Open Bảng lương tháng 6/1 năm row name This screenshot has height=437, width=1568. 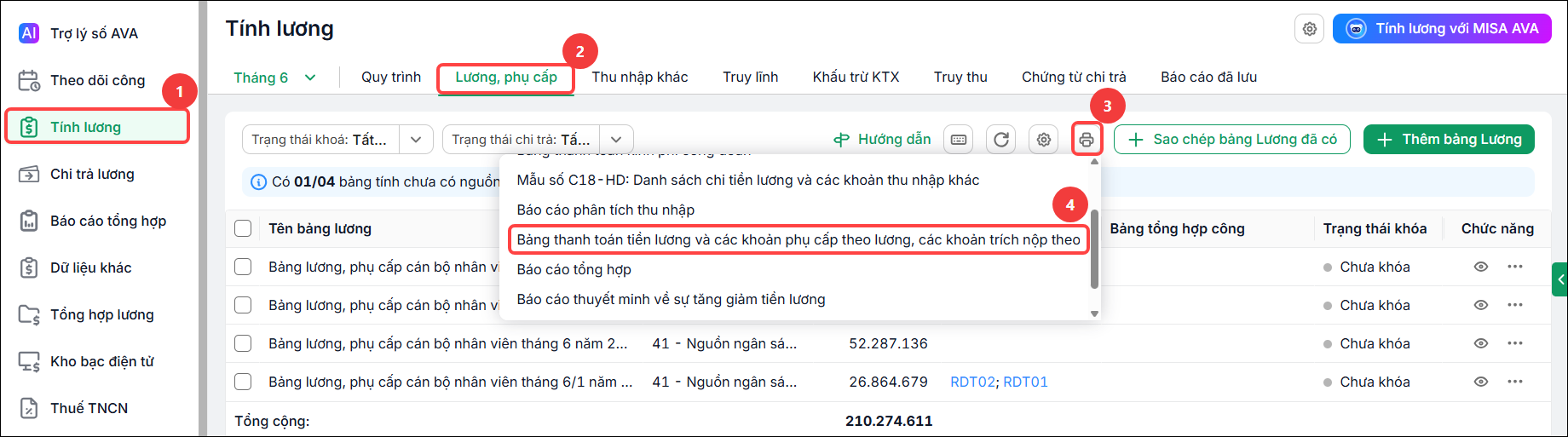450,382
